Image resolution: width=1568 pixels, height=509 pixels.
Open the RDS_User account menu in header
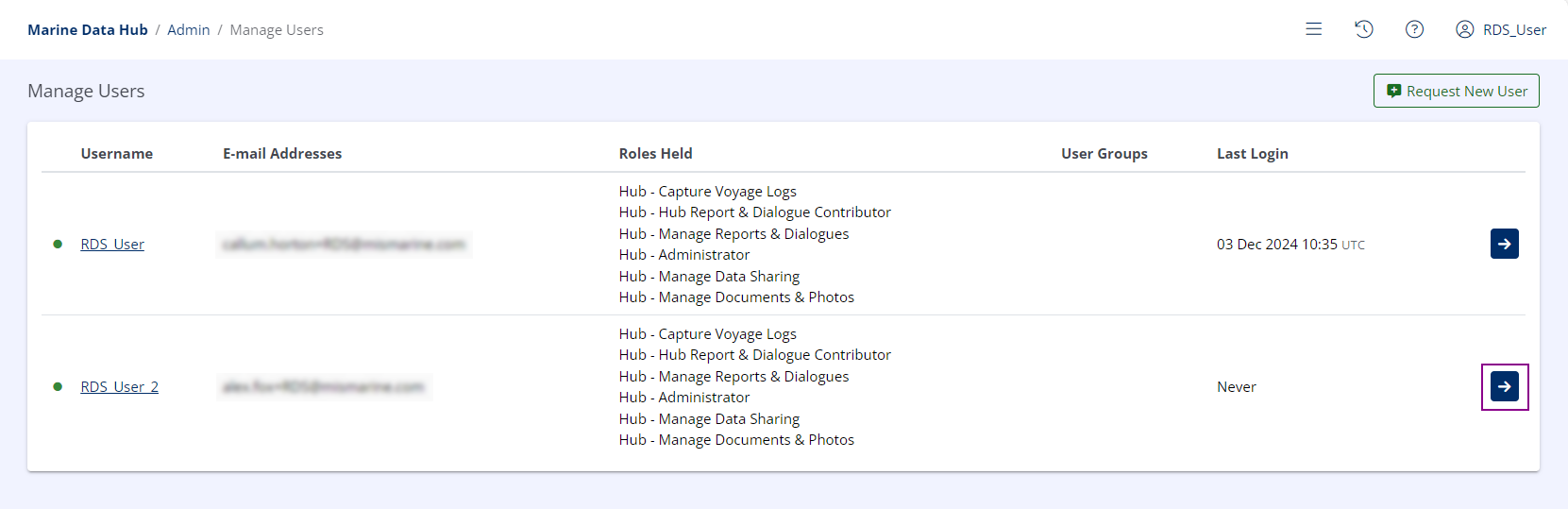pyautogui.click(x=1501, y=29)
